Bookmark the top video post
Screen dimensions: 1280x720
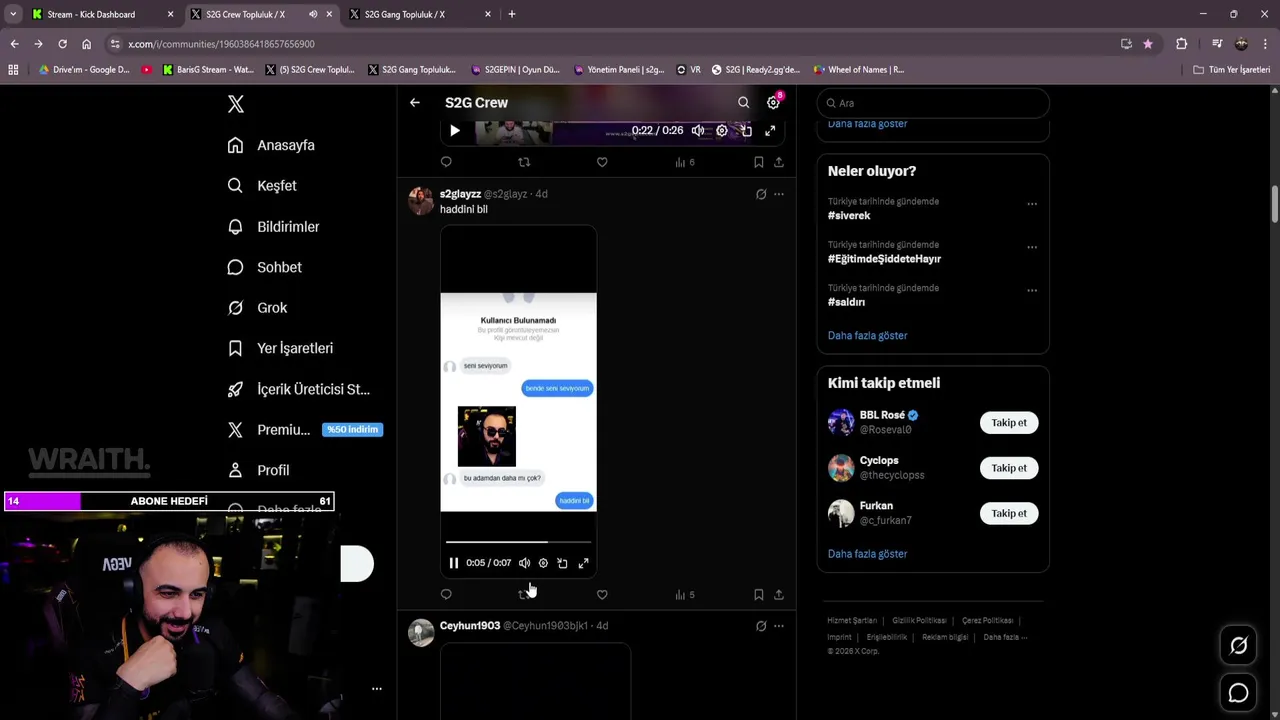(758, 162)
